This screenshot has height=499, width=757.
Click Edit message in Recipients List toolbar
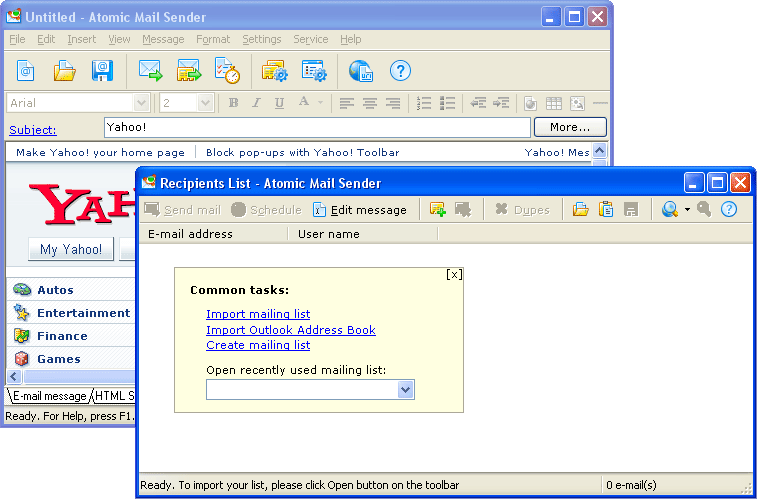(360, 210)
